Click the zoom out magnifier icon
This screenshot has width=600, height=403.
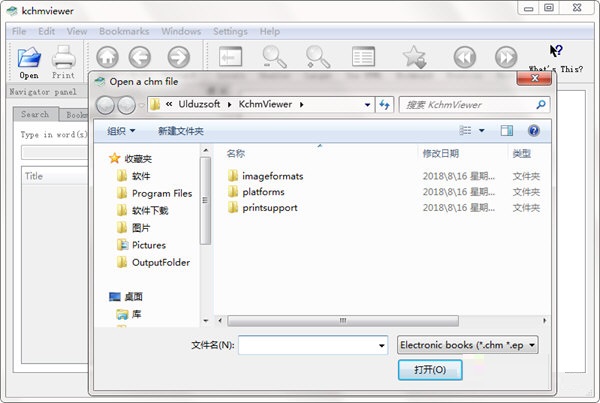pos(274,57)
